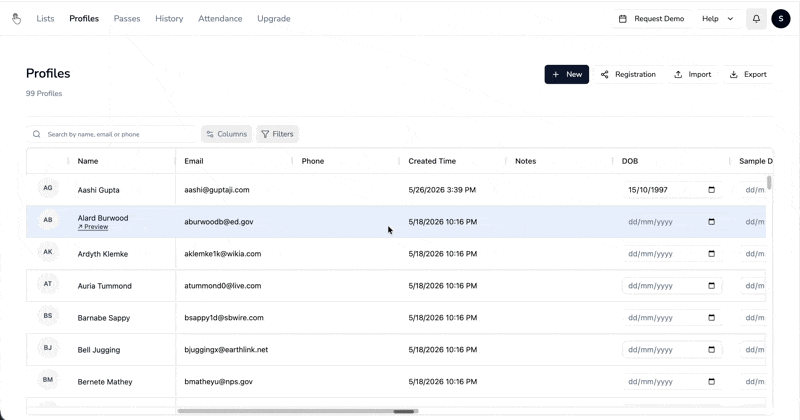Click email atummond0@live.com
Viewport: 800px width, 420px height.
[222, 286]
